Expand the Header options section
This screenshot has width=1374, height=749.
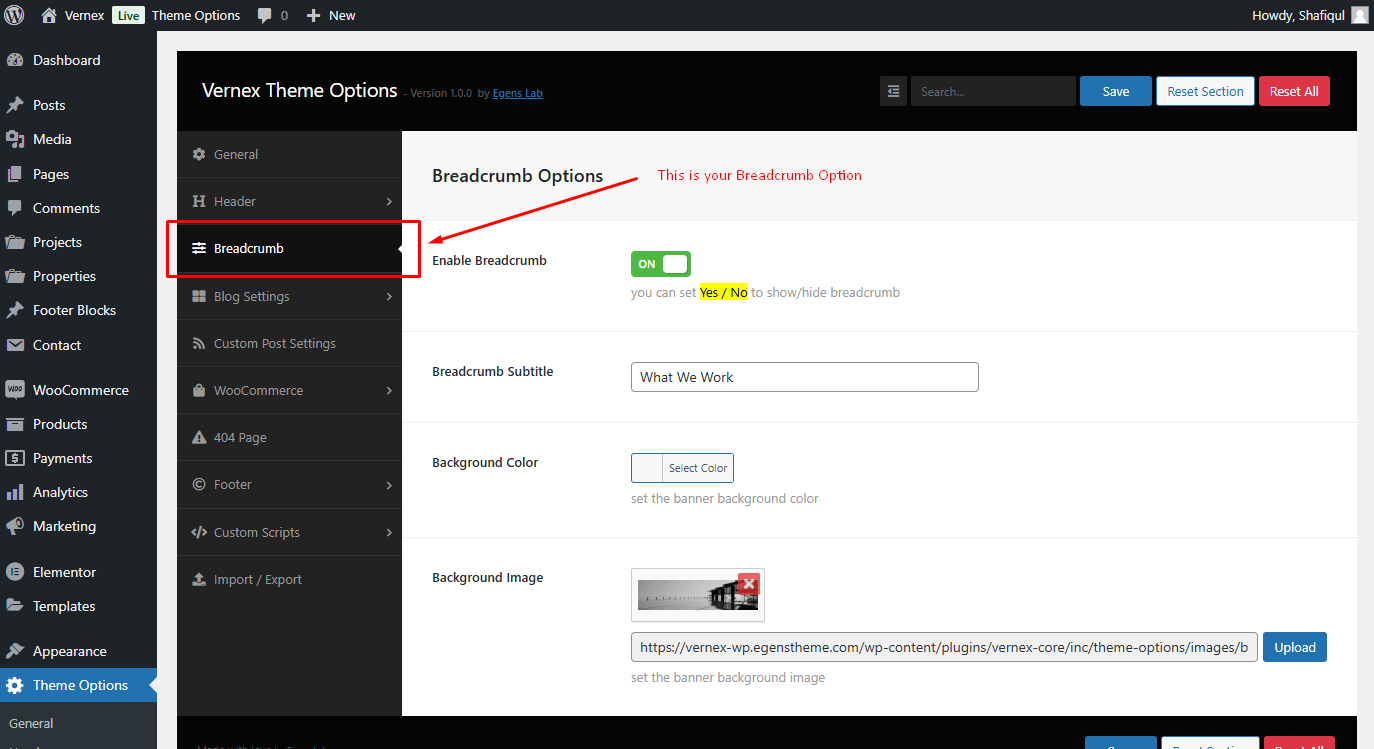289,201
